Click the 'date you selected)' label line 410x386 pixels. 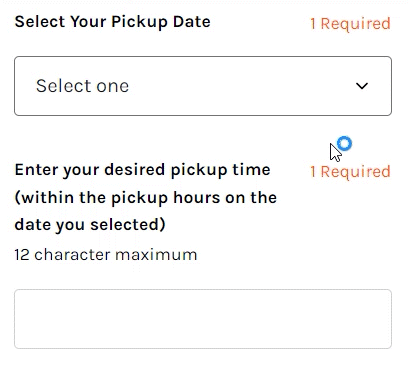click(90, 225)
